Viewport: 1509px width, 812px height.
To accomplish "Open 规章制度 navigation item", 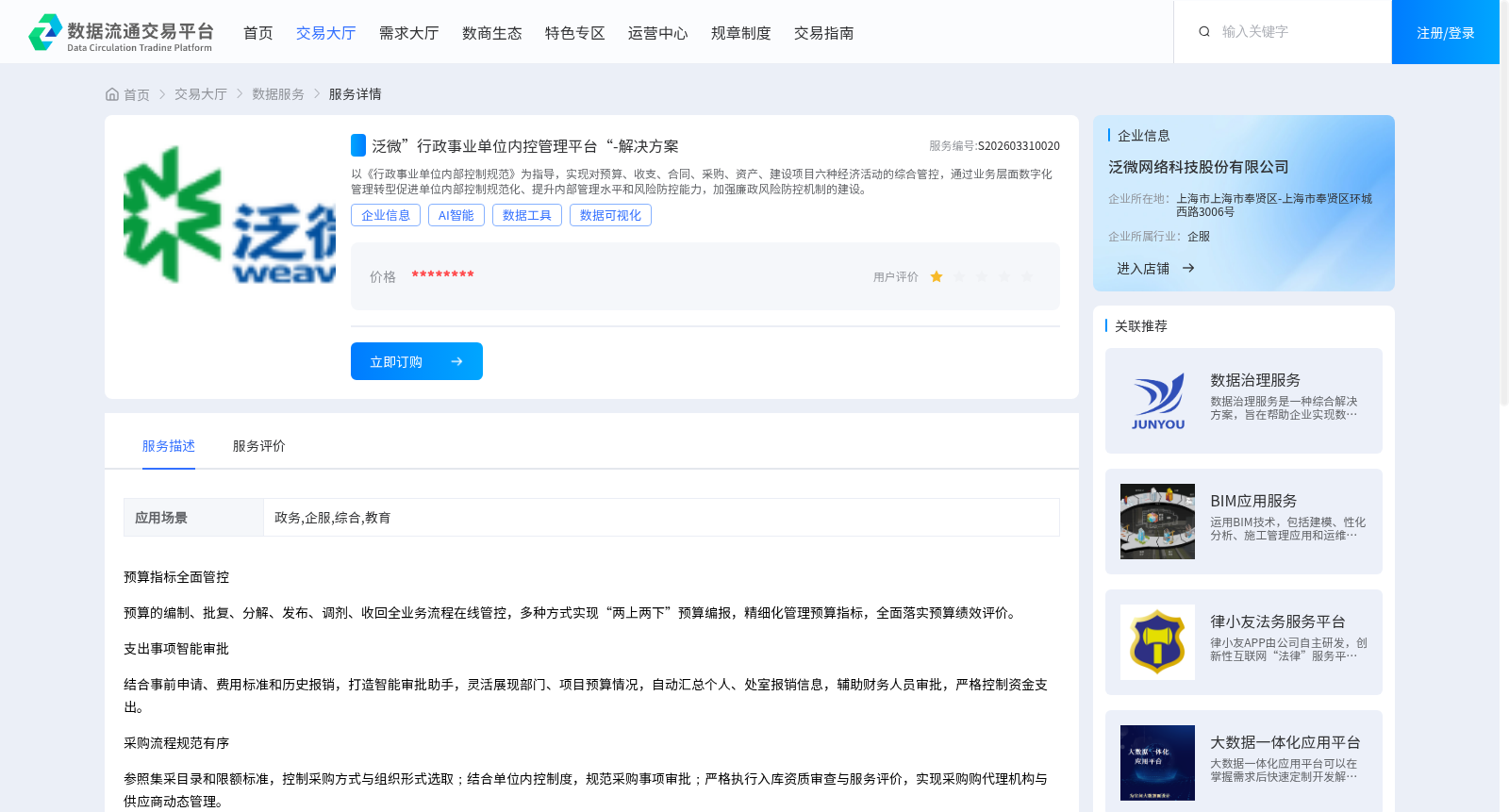I will click(x=741, y=33).
